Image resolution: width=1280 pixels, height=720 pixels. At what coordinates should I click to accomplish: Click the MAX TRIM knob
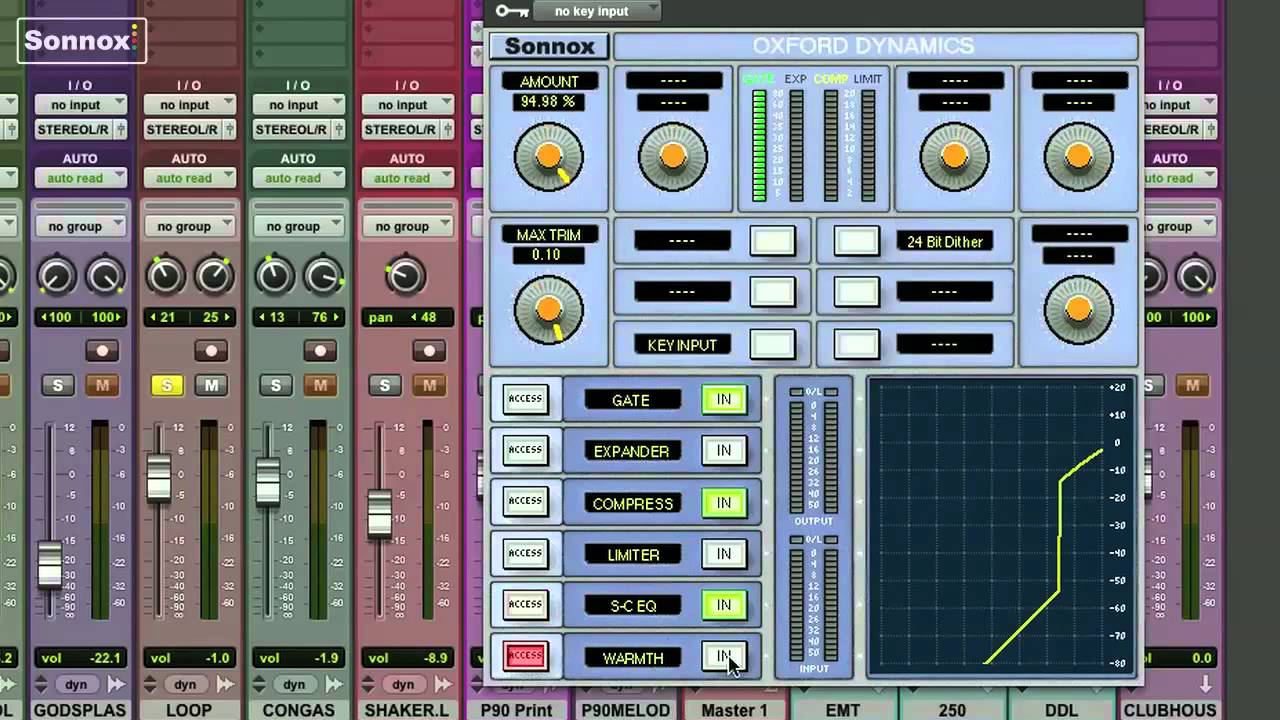(x=548, y=310)
